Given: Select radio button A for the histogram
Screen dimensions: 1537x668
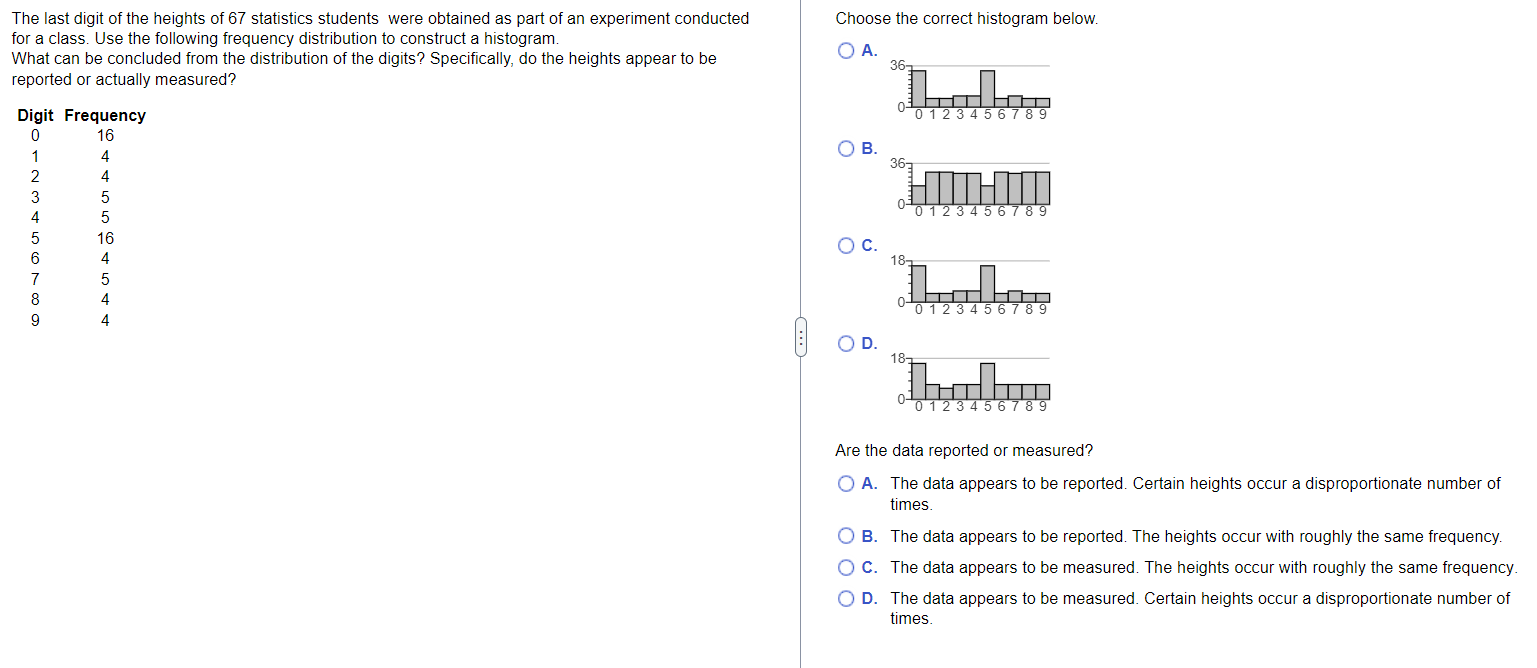Looking at the screenshot, I should (x=845, y=49).
